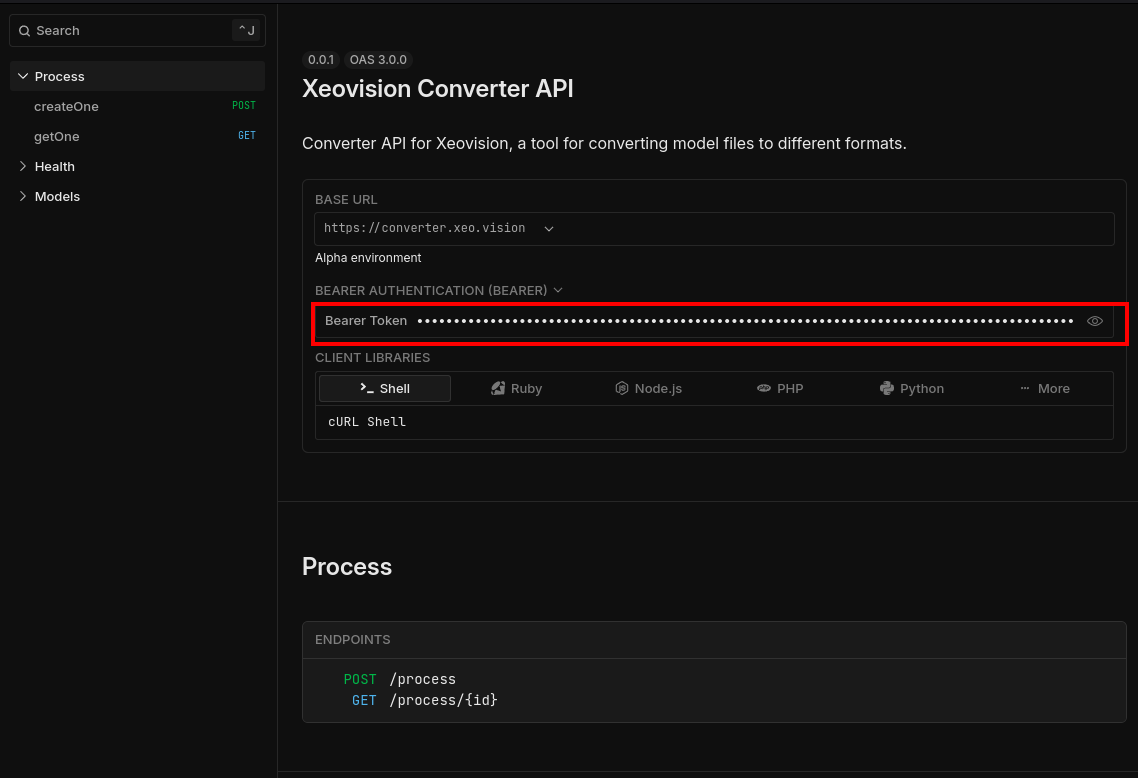Click the Process section heading
1138x778 pixels.
(x=347, y=567)
